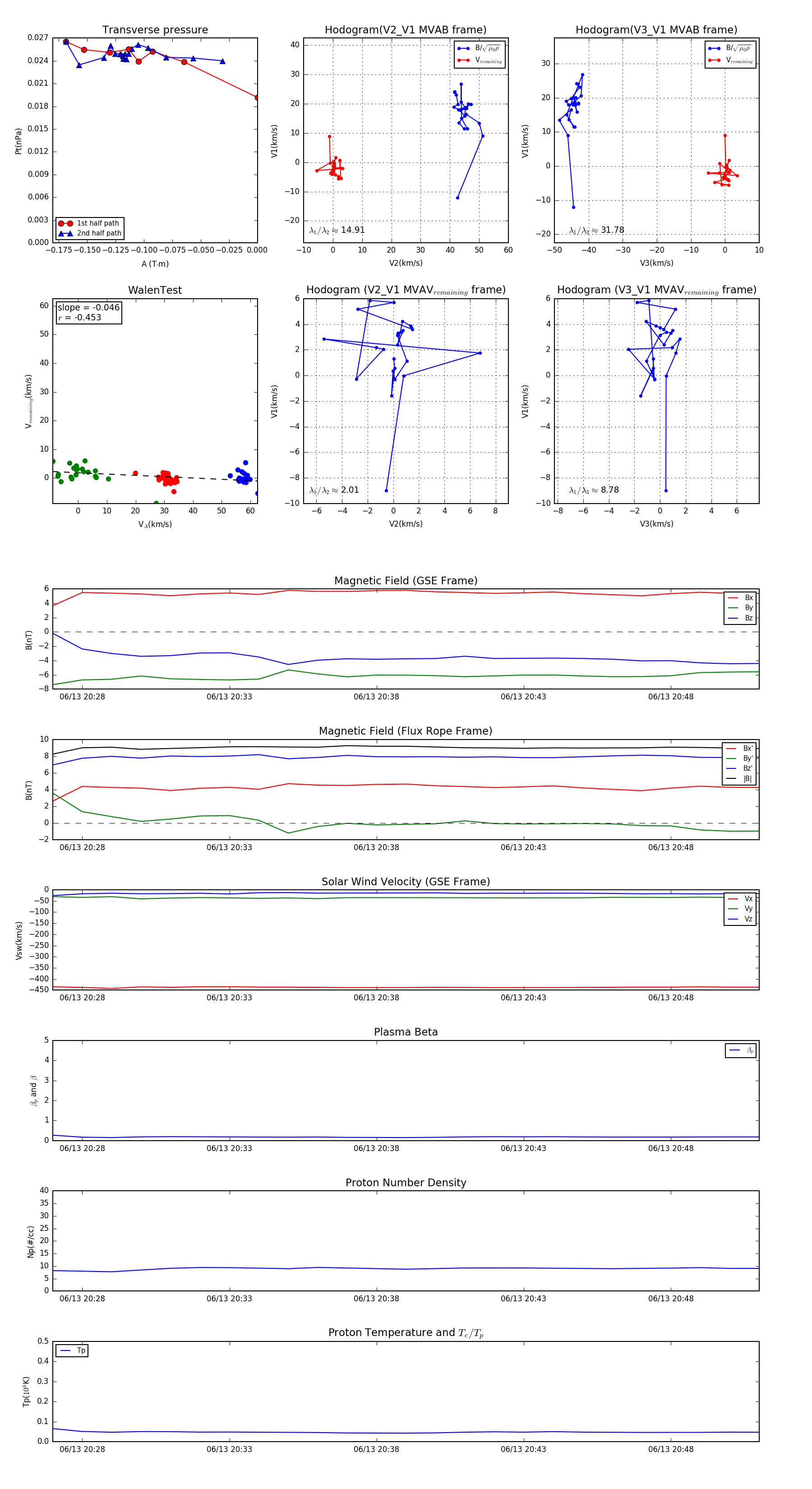812x1489 pixels.
Task: Click the VA(km/s) axis label in WalenTest
Action: click(x=155, y=524)
